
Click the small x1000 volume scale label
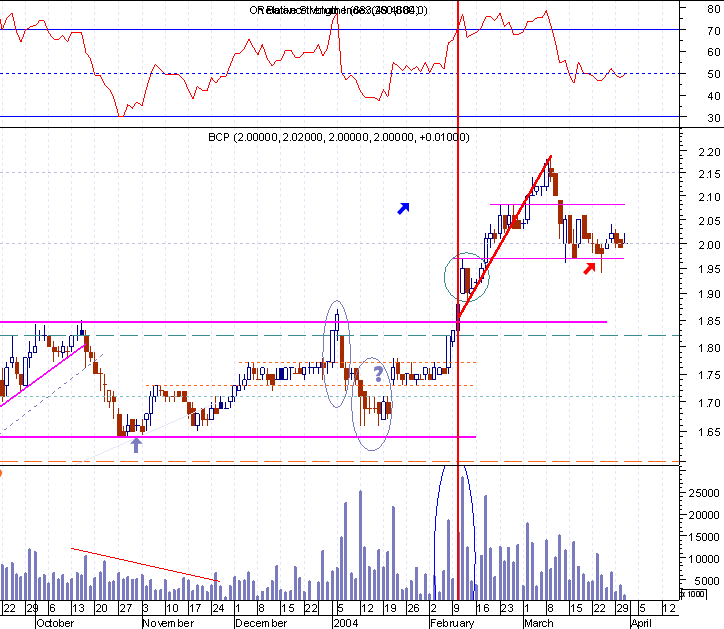[x=694, y=593]
